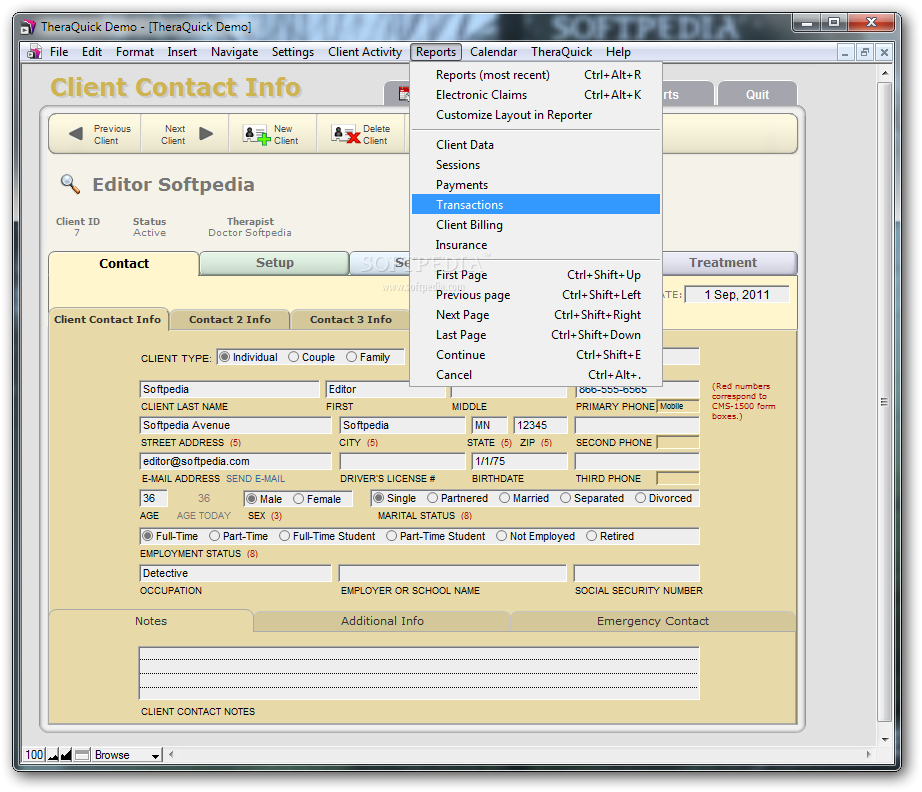Click the Occupation field with Detective

(235, 573)
